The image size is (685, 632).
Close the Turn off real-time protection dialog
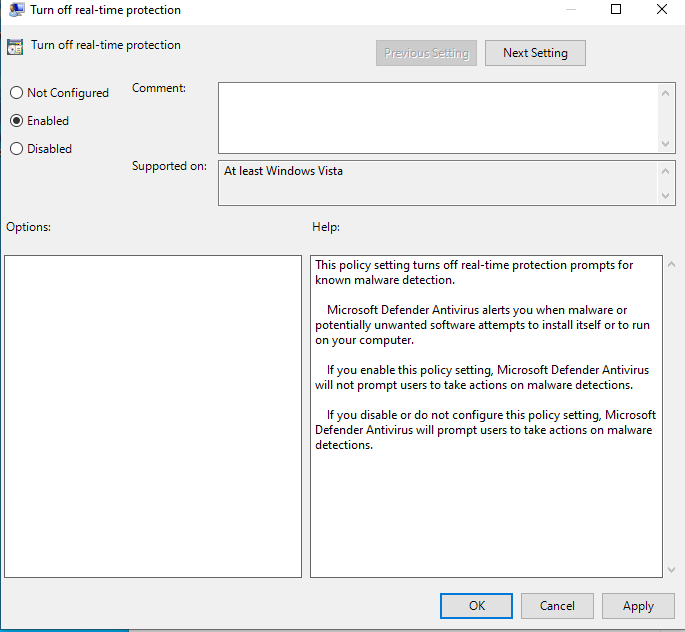(x=662, y=10)
